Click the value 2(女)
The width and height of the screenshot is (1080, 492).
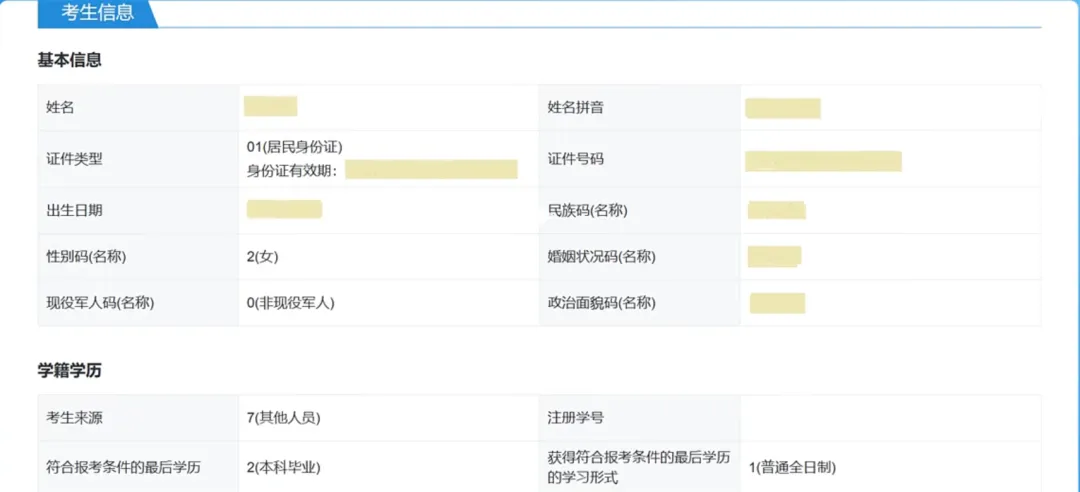262,257
